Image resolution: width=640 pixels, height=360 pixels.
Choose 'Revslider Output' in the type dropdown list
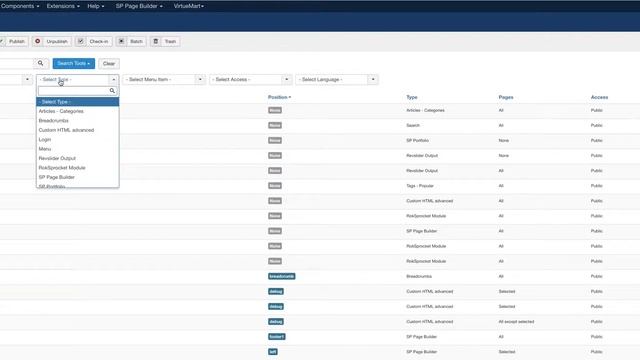pyautogui.click(x=78, y=158)
